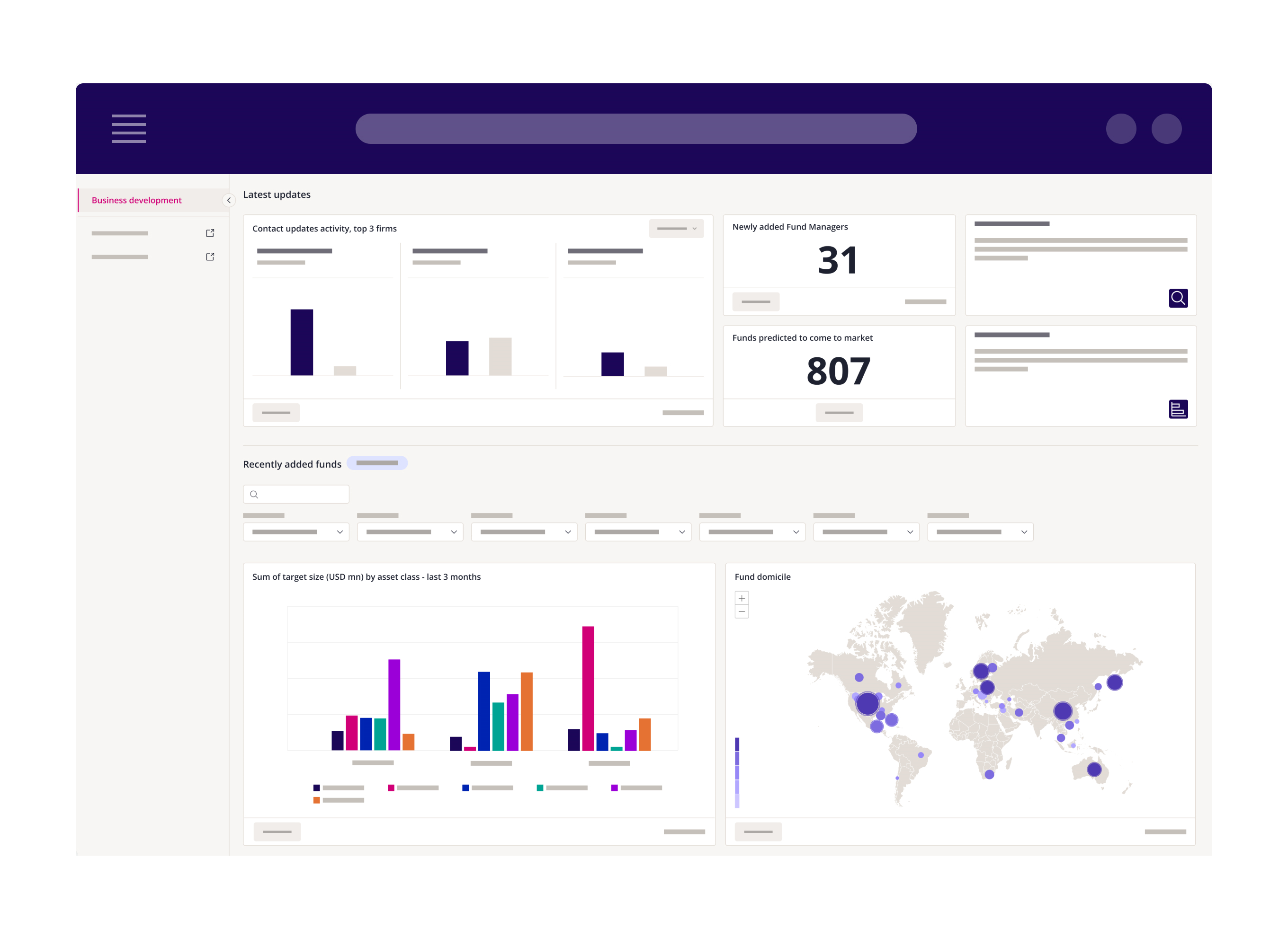Viewport: 1288px width, 939px height.
Task: Zoom out on the Fund domicile map
Action: point(742,611)
